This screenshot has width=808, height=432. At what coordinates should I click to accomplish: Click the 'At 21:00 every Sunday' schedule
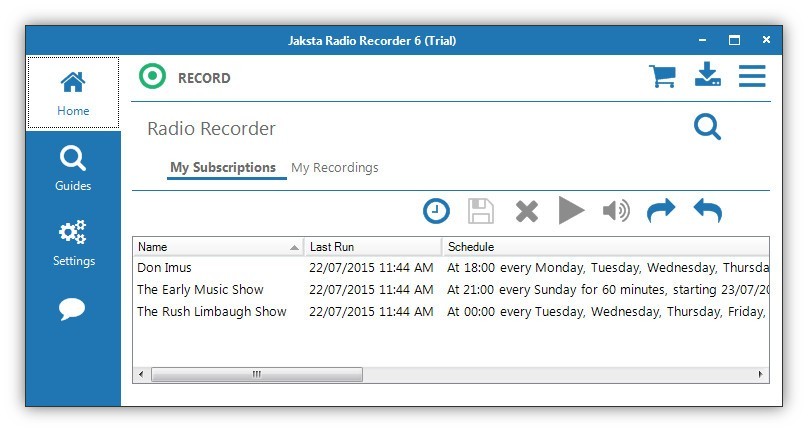coord(608,290)
